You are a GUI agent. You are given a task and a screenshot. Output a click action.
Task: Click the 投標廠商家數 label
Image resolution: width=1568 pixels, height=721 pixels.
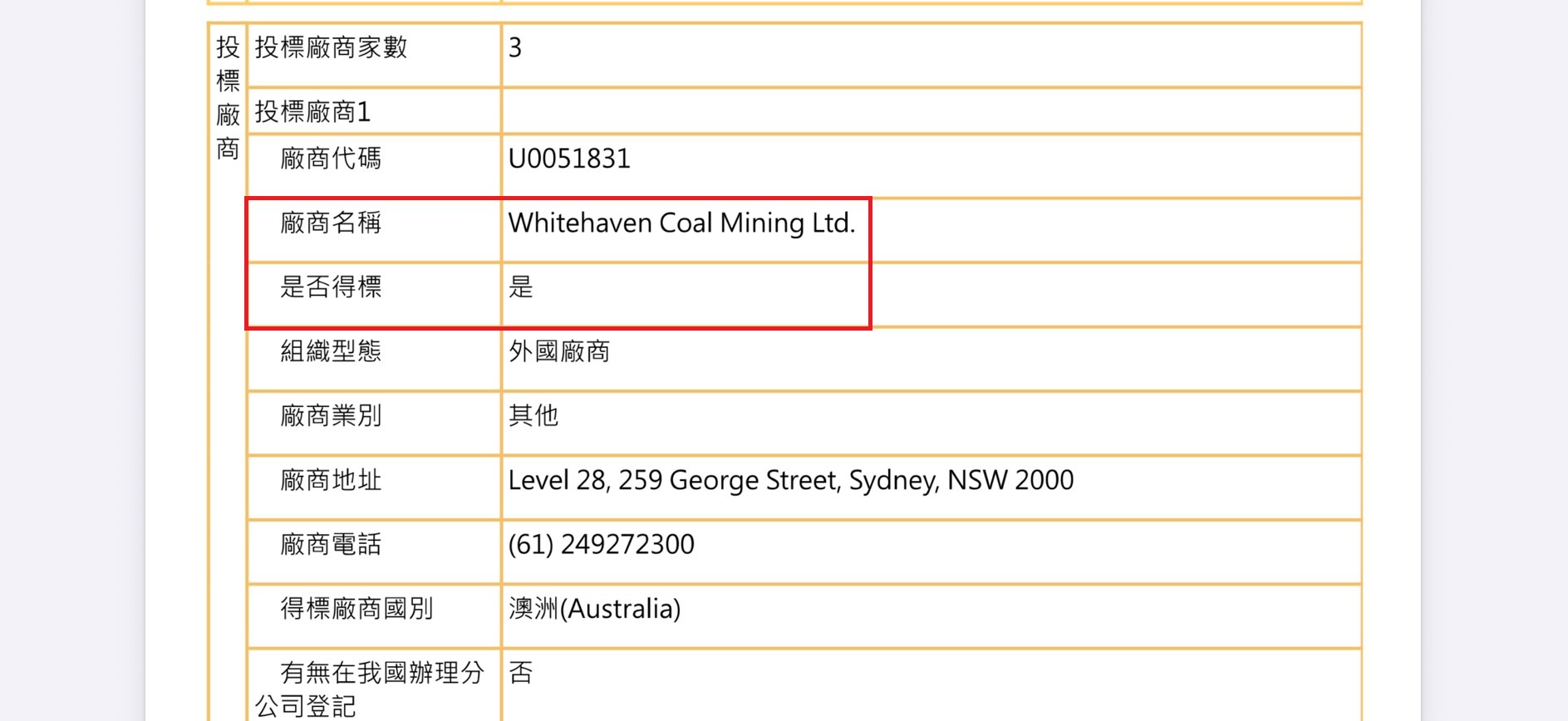point(331,47)
